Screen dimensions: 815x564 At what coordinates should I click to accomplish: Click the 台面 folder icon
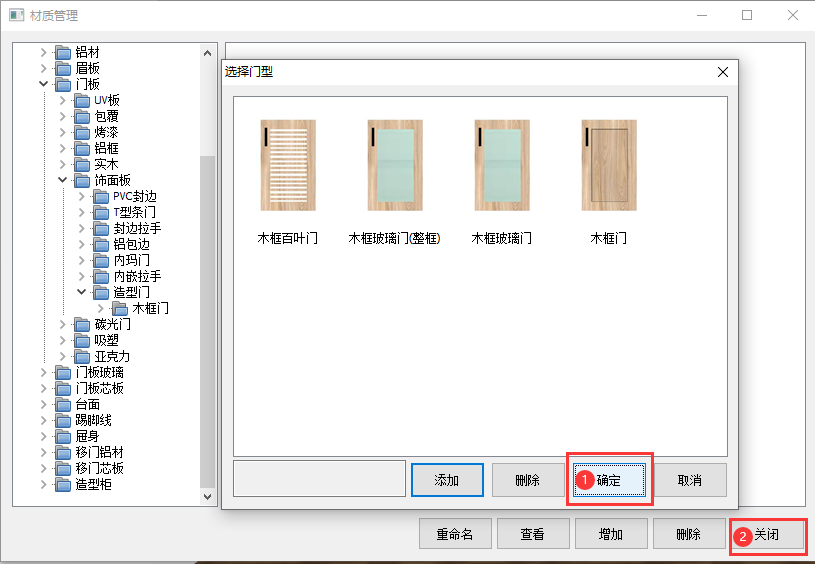point(63,405)
